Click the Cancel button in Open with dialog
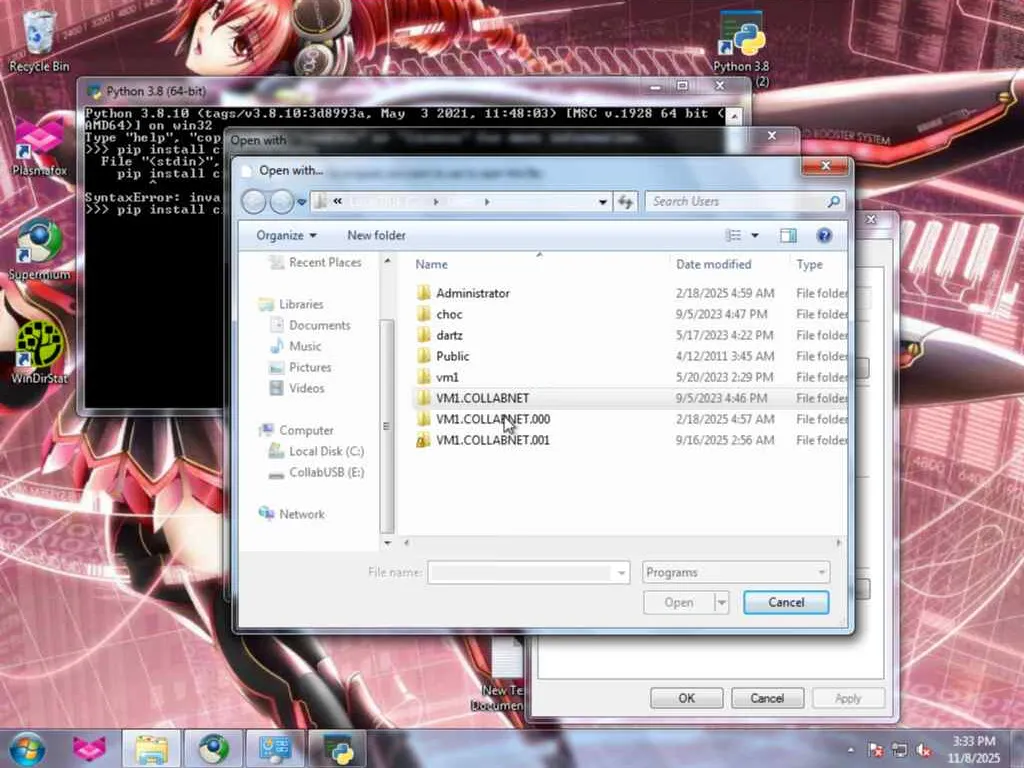1024x768 pixels. tap(786, 602)
